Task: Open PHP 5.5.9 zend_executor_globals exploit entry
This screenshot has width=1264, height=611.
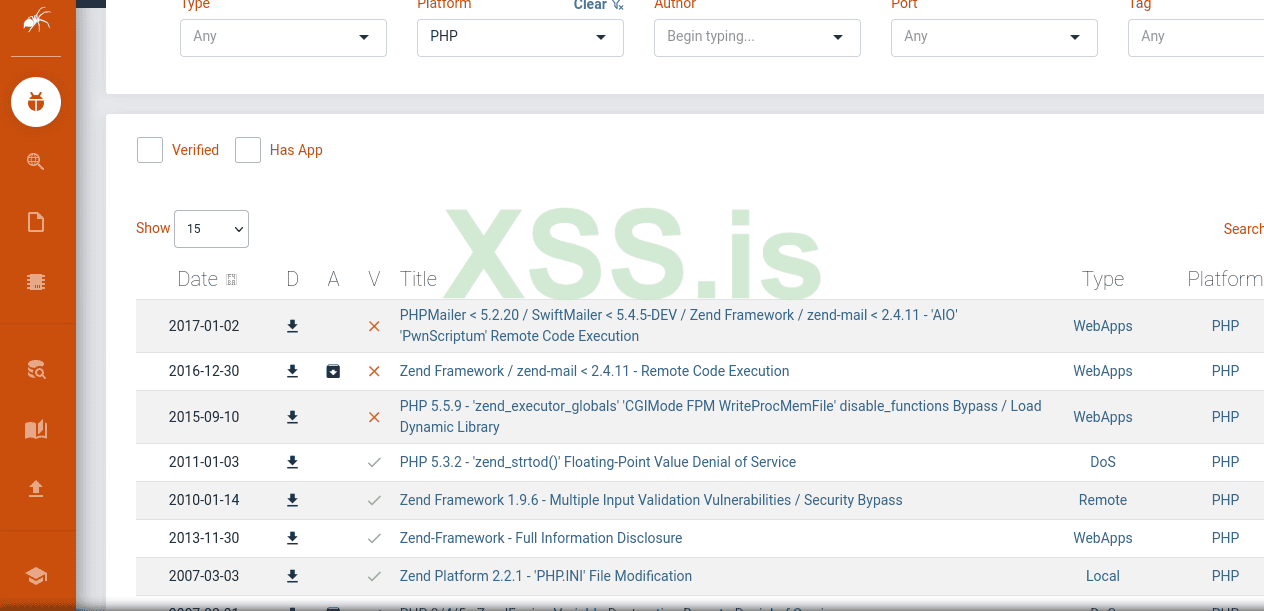Action: pyautogui.click(x=720, y=417)
